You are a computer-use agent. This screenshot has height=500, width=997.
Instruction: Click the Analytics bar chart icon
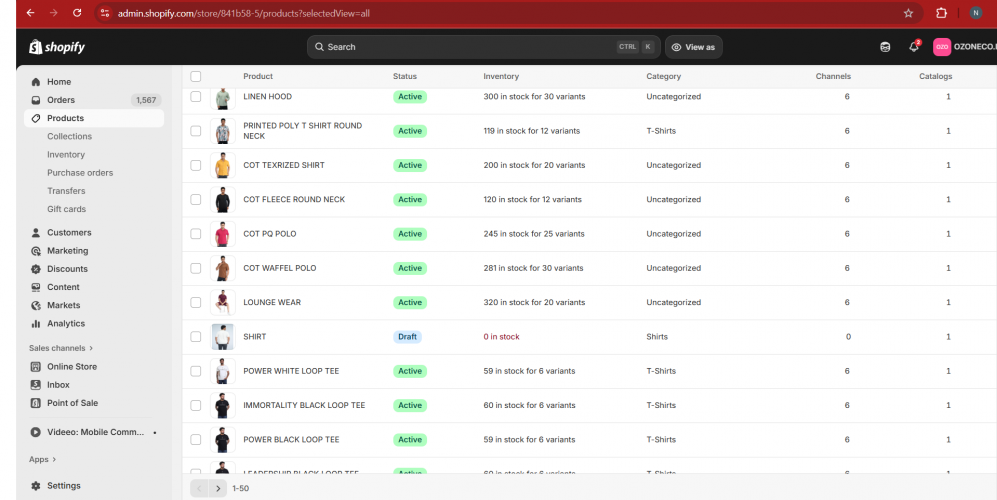36,324
